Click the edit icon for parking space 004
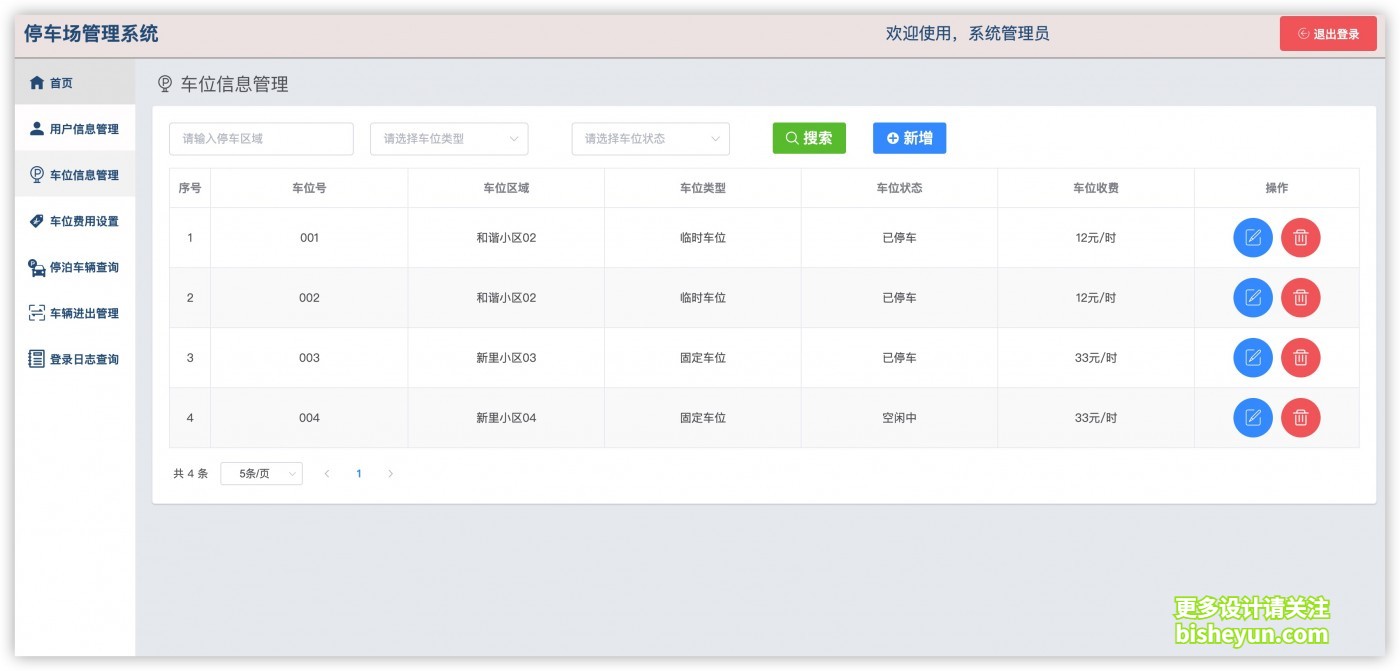This screenshot has height=671, width=1400. tap(1252, 418)
